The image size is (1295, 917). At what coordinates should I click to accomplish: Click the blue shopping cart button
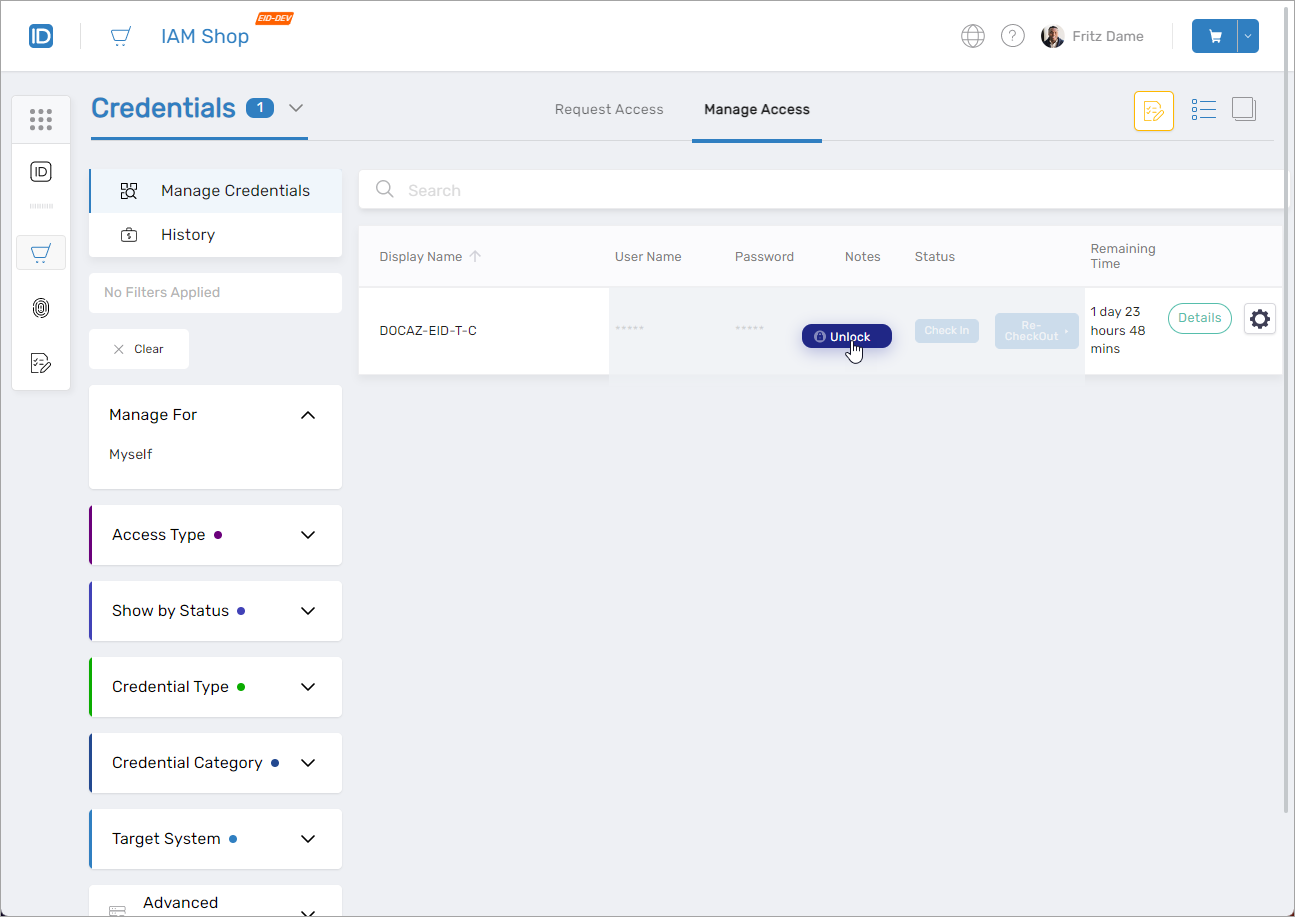[1215, 36]
